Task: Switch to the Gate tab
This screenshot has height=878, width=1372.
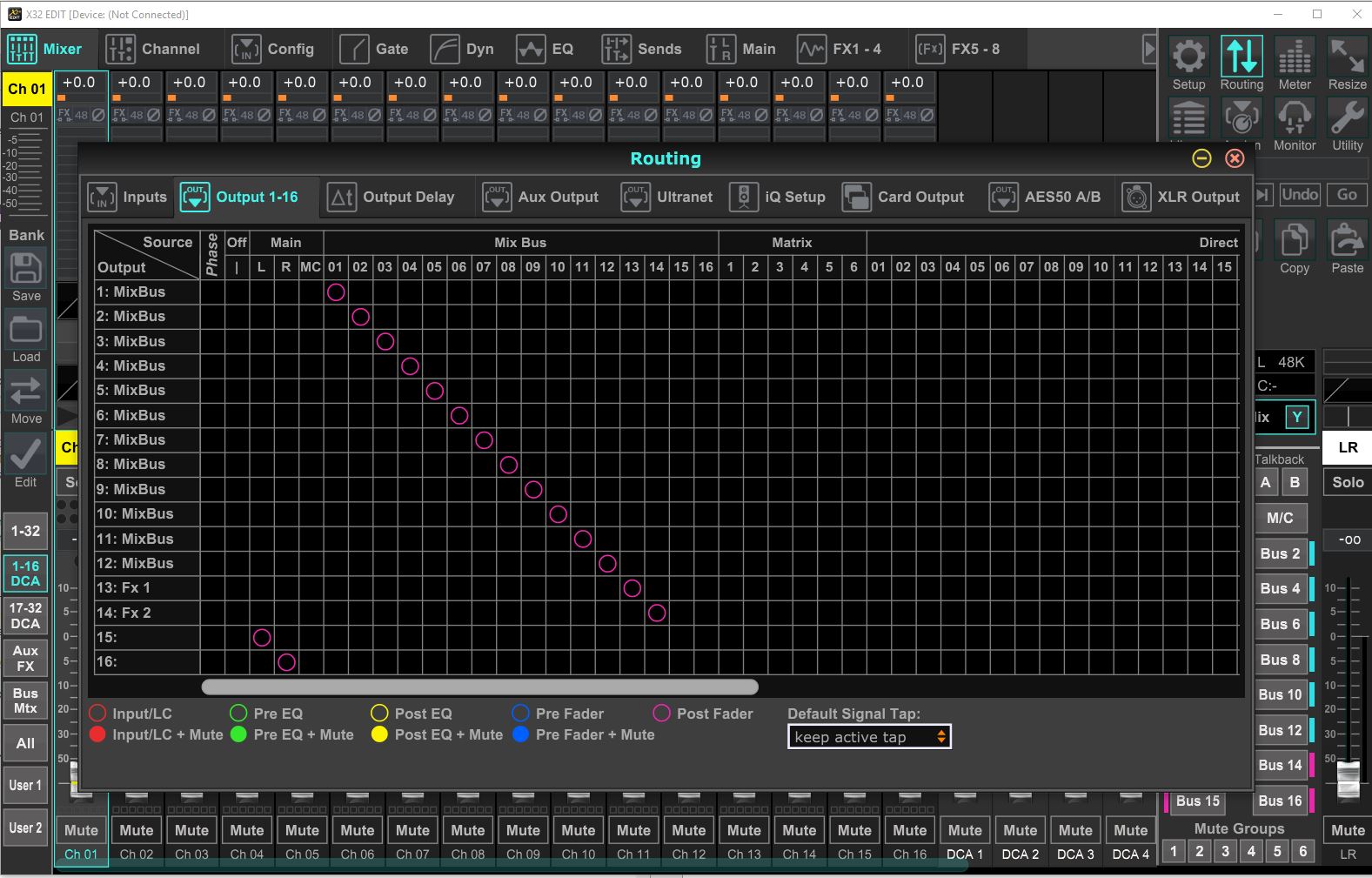Action: pos(374,50)
